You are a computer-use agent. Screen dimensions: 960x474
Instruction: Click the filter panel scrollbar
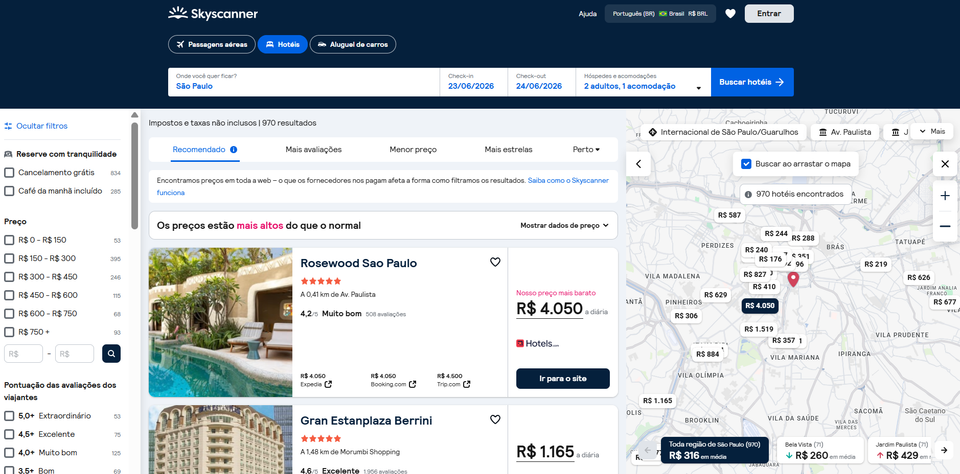tap(135, 175)
